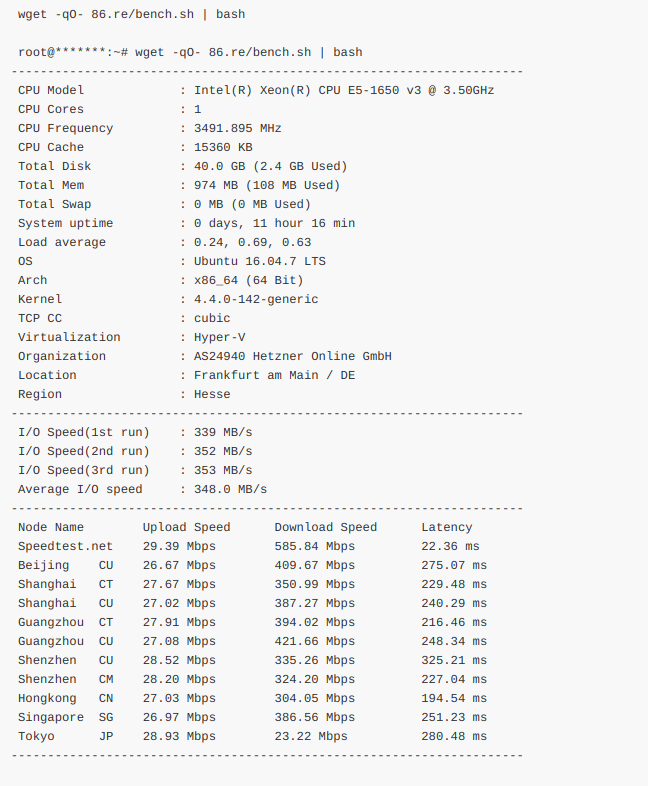Click the Hongkong CN latency value
Image resolution: width=648 pixels, height=786 pixels.
pos(454,698)
